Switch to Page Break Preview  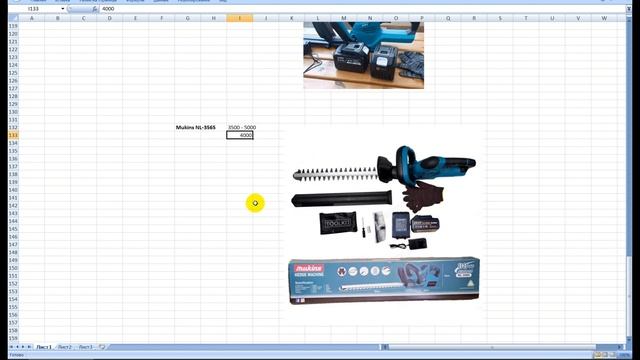click(613, 355)
